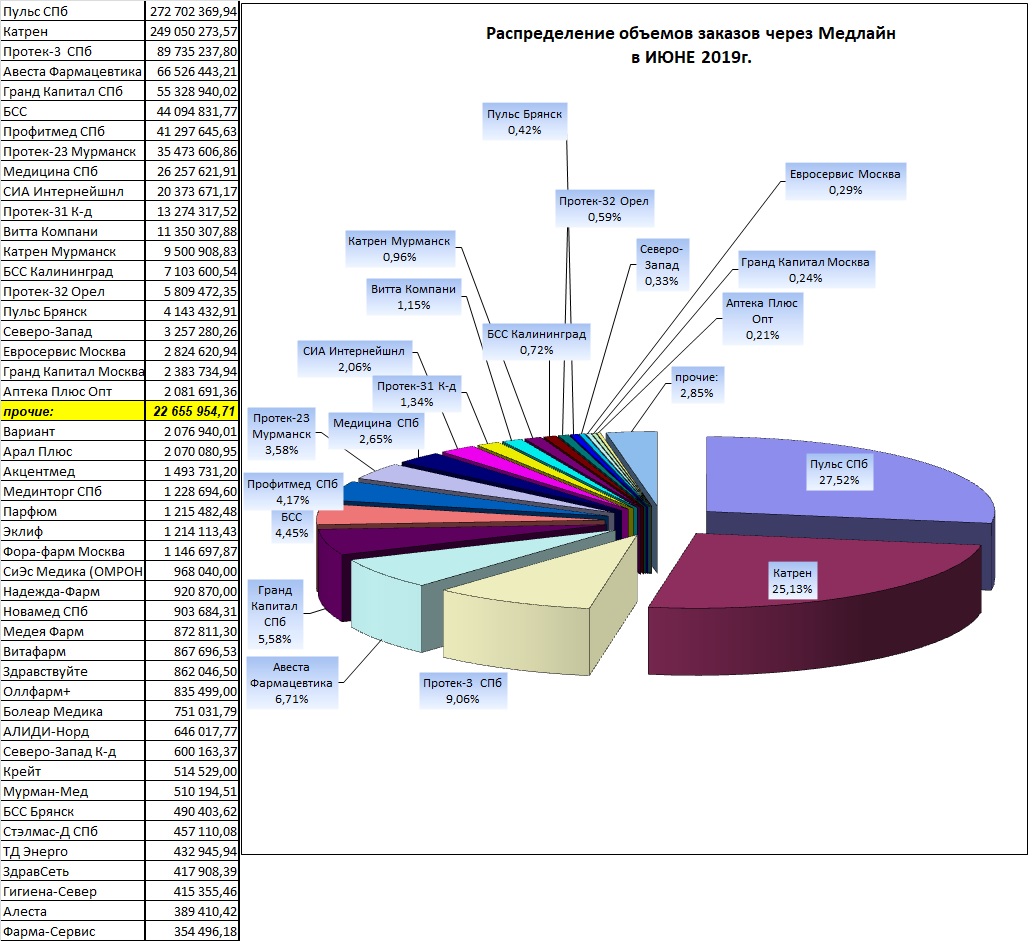
Task: Click the value 272 702 369,94
Action: pos(192,11)
